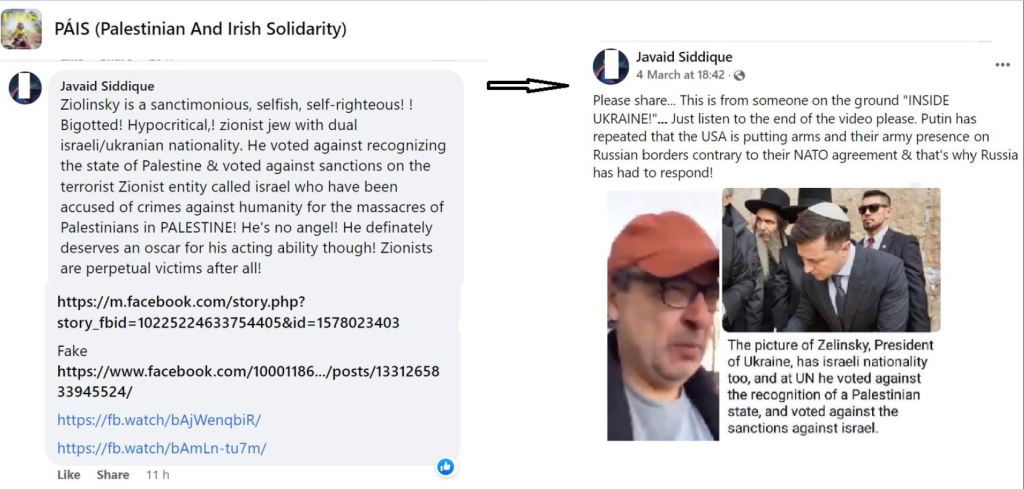Open Javaid Siddique's post profile picture
Screen dimensions: 1024x489
611,67
